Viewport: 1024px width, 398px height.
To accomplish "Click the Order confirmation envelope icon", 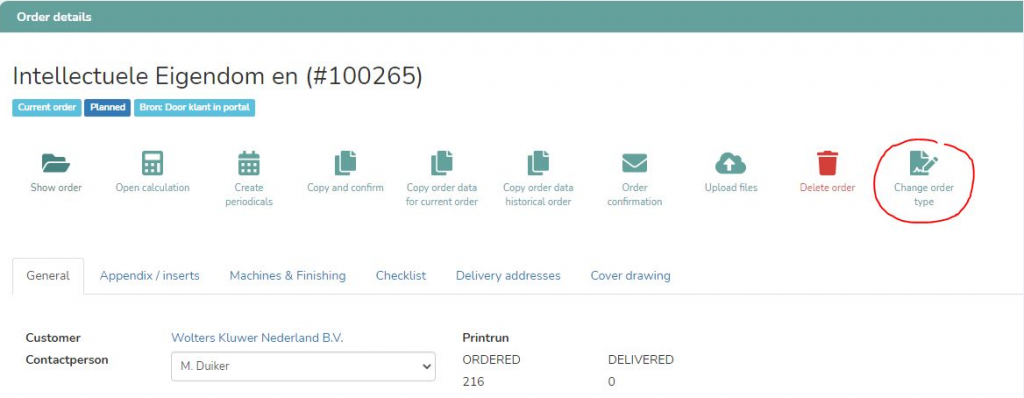I will pos(634,163).
